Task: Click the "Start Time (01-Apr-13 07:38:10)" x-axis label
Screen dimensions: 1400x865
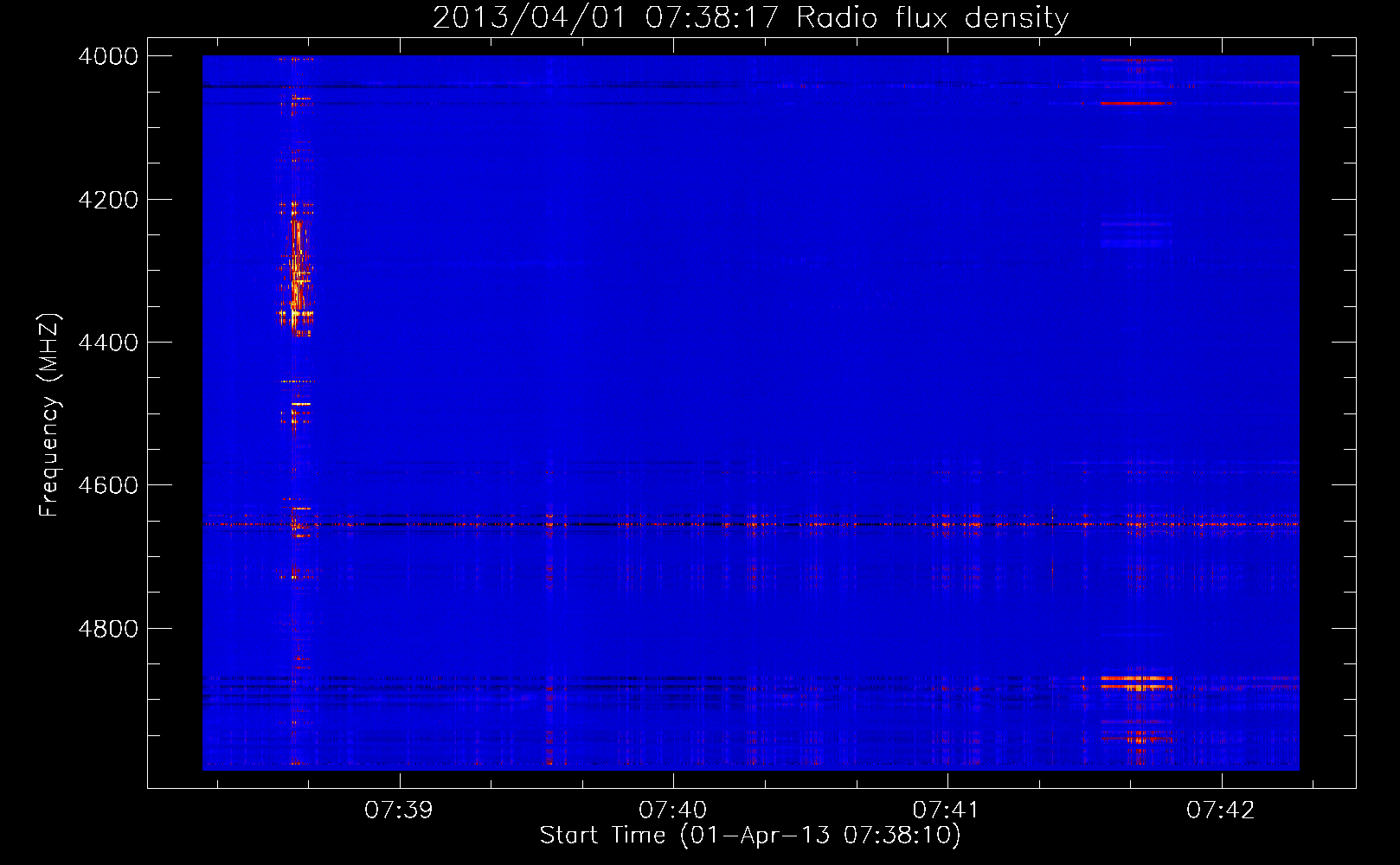Action: pyautogui.click(x=750, y=836)
